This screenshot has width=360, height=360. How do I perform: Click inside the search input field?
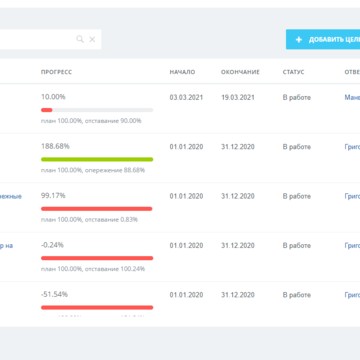tap(37, 39)
